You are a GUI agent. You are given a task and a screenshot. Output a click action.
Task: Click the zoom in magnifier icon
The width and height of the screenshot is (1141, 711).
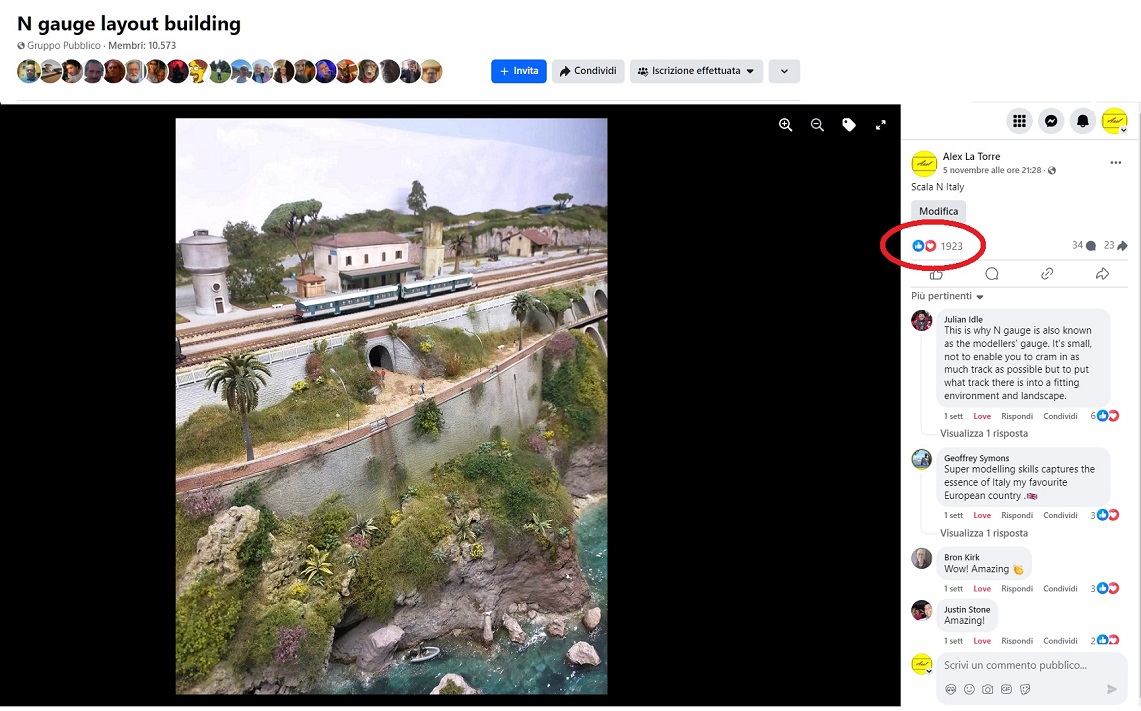tap(785, 125)
